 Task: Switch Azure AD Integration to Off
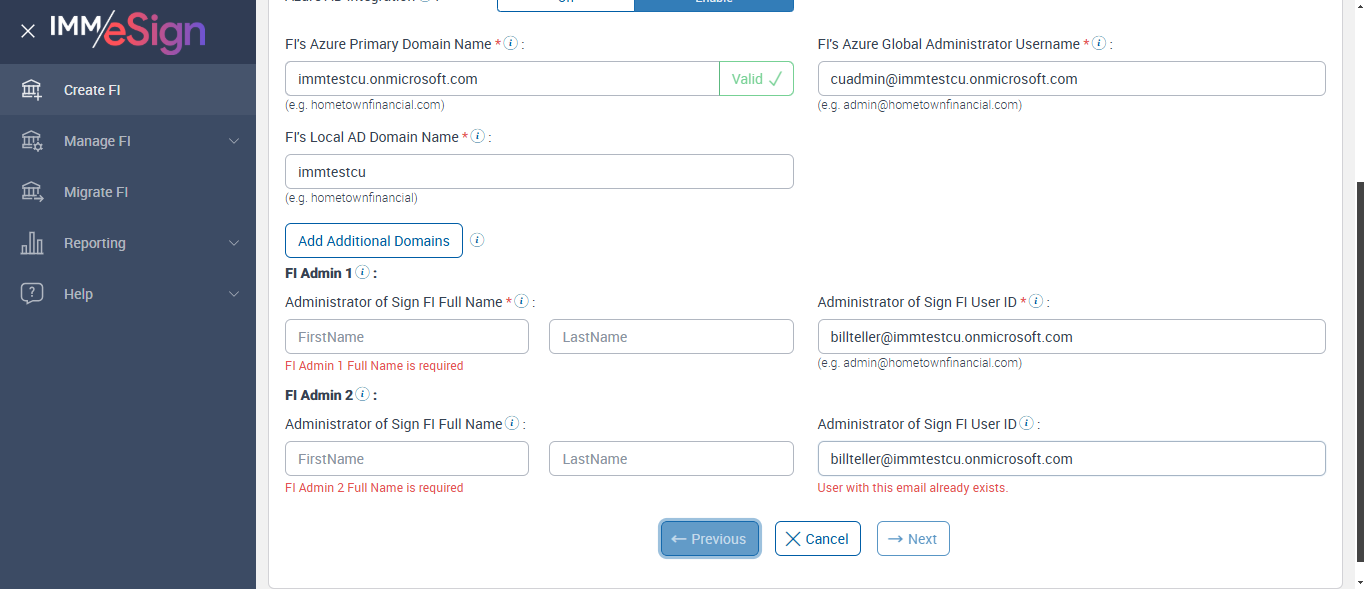pos(565,4)
